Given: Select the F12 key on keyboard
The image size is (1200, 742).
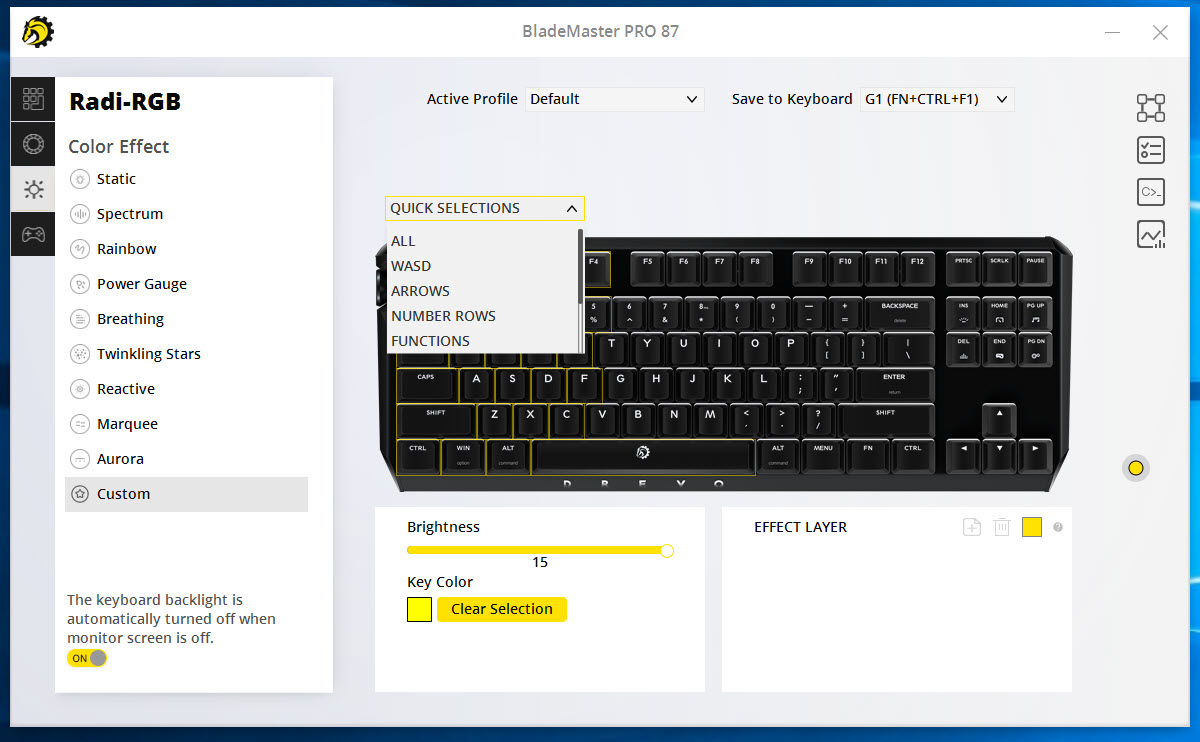Looking at the screenshot, I should pos(917,268).
